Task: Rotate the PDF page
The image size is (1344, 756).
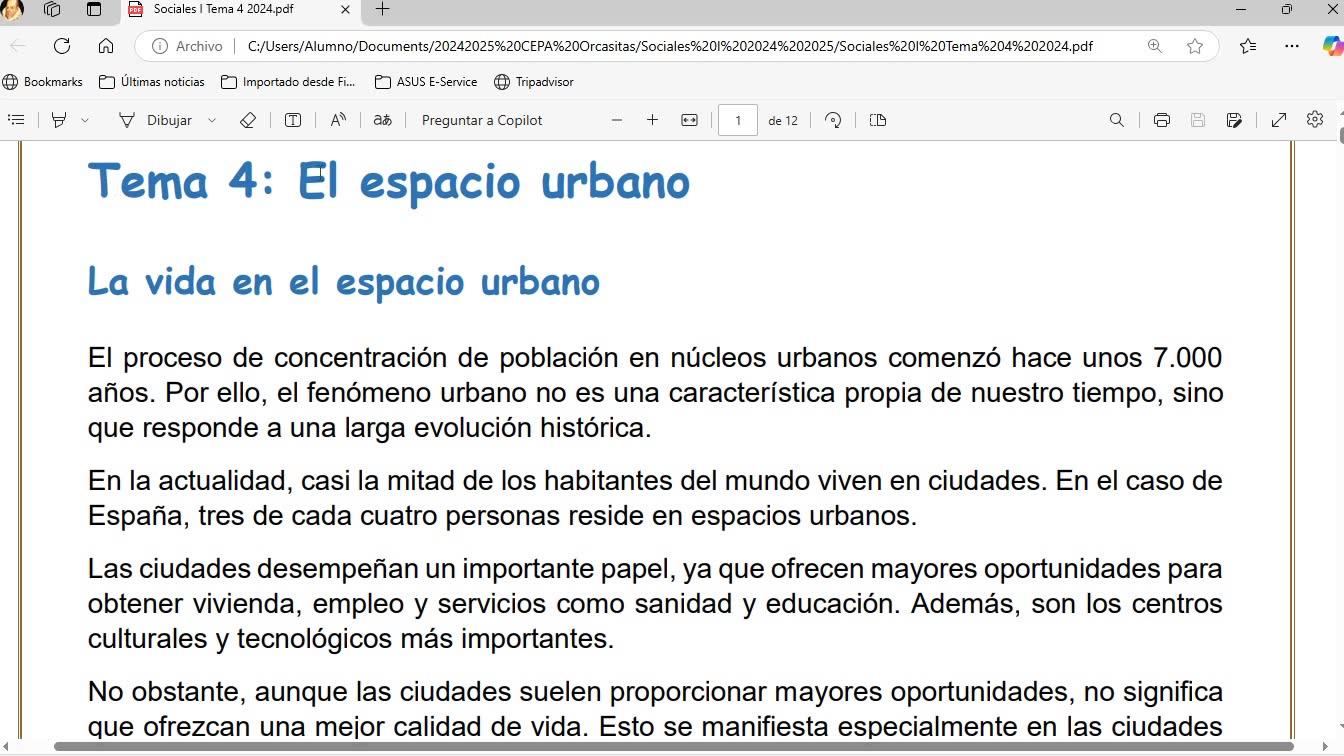Action: [x=833, y=120]
